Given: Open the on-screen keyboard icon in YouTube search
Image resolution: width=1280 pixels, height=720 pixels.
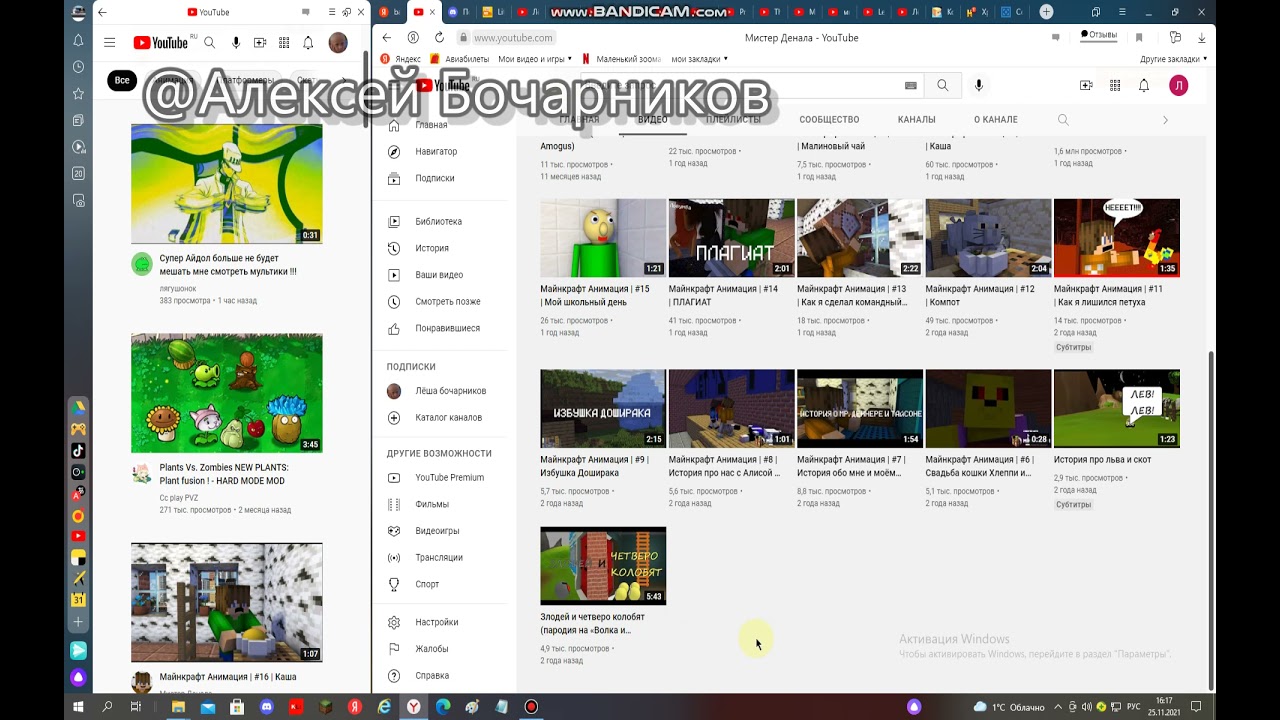Looking at the screenshot, I should [x=910, y=86].
